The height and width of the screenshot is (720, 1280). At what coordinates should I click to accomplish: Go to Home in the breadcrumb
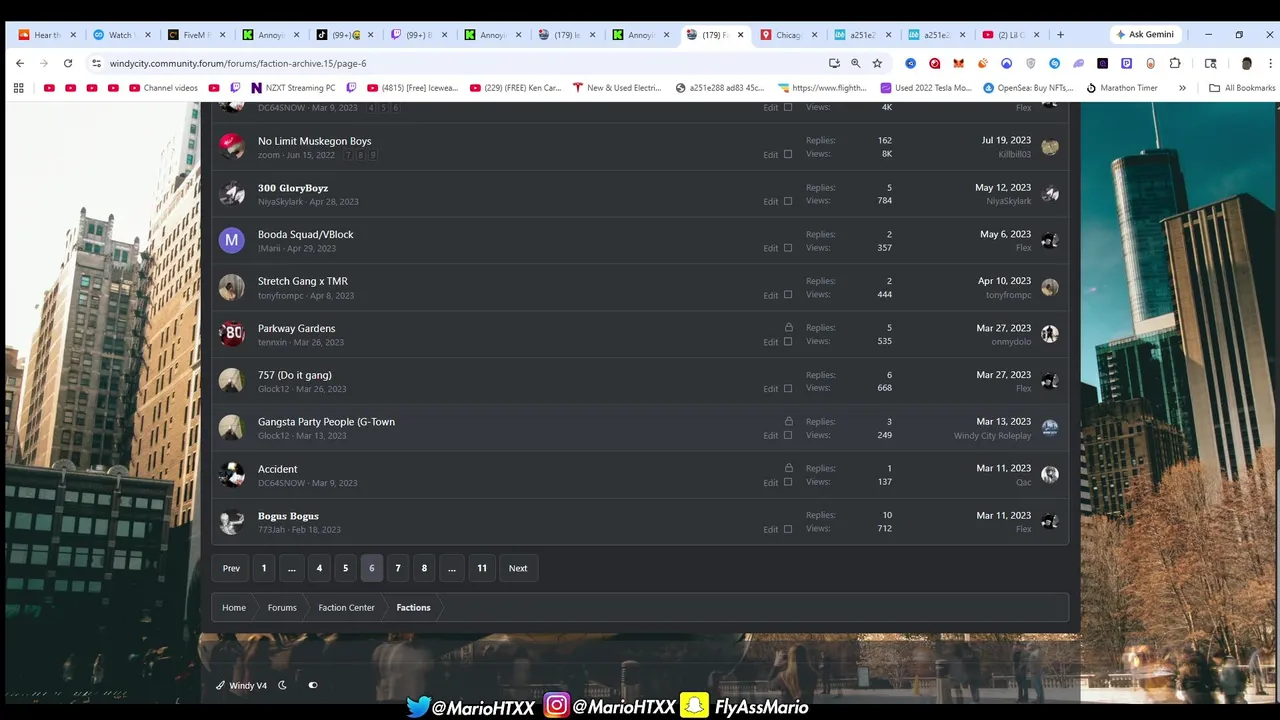(234, 607)
